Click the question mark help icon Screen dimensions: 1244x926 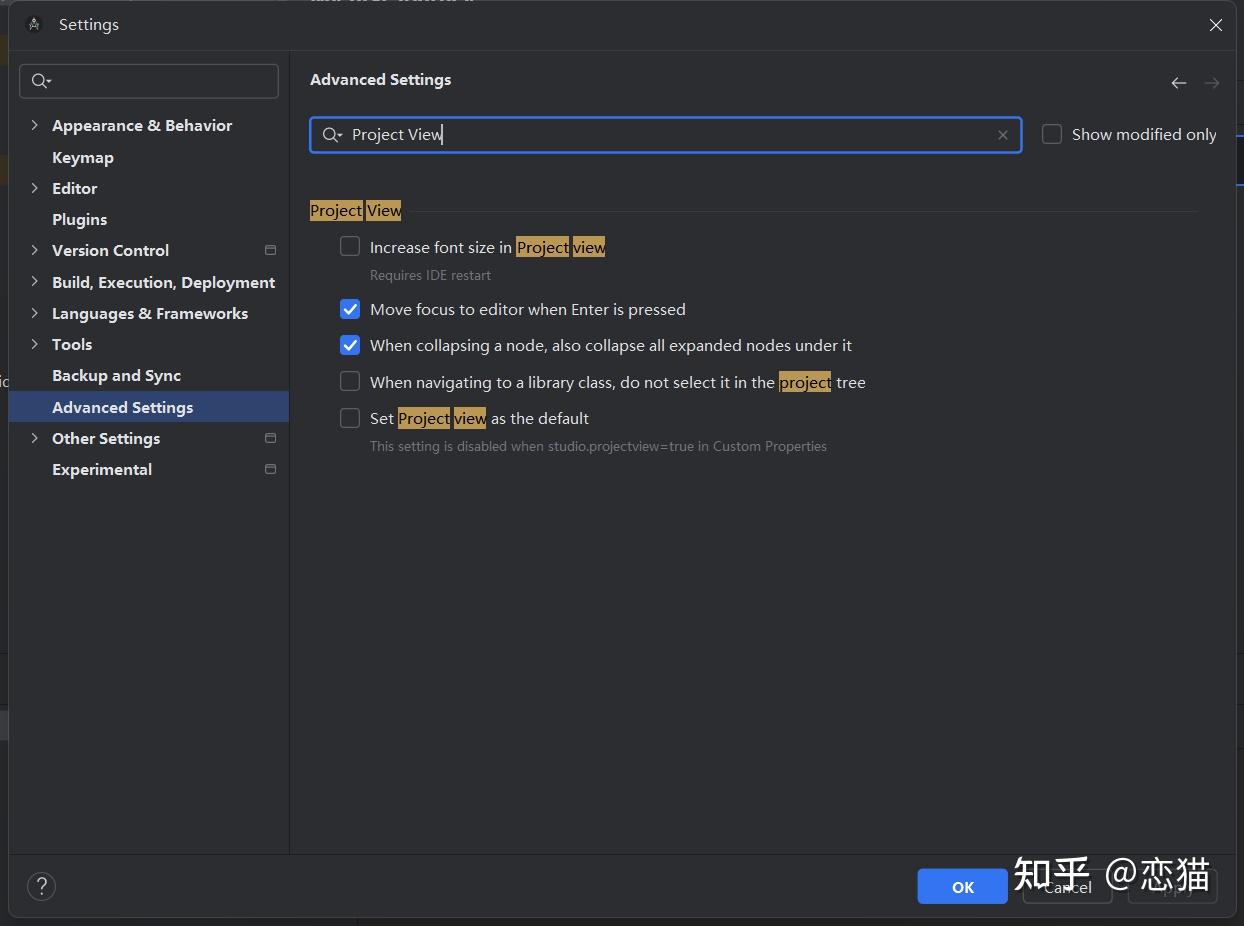click(41, 886)
